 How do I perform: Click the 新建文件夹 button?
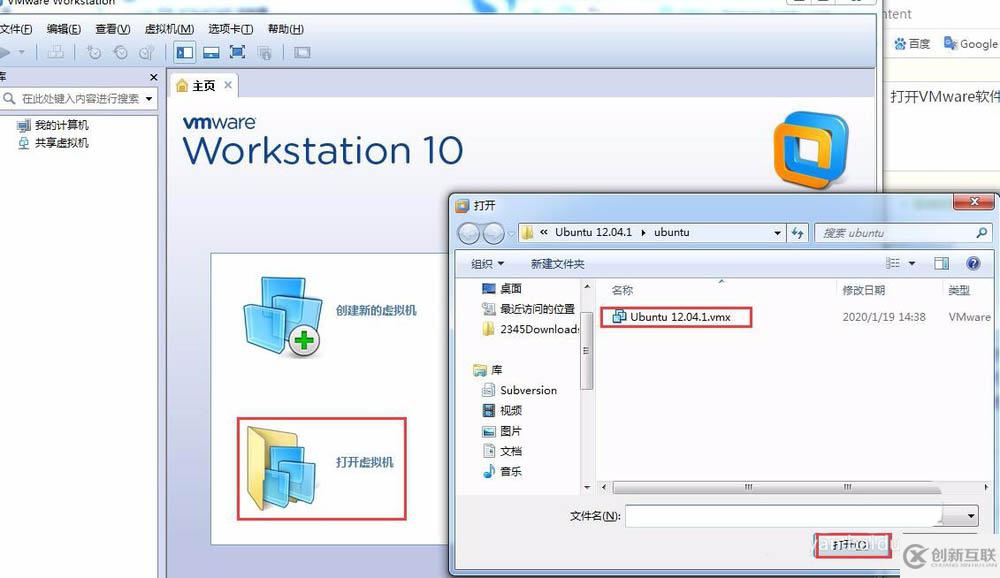[557, 263]
